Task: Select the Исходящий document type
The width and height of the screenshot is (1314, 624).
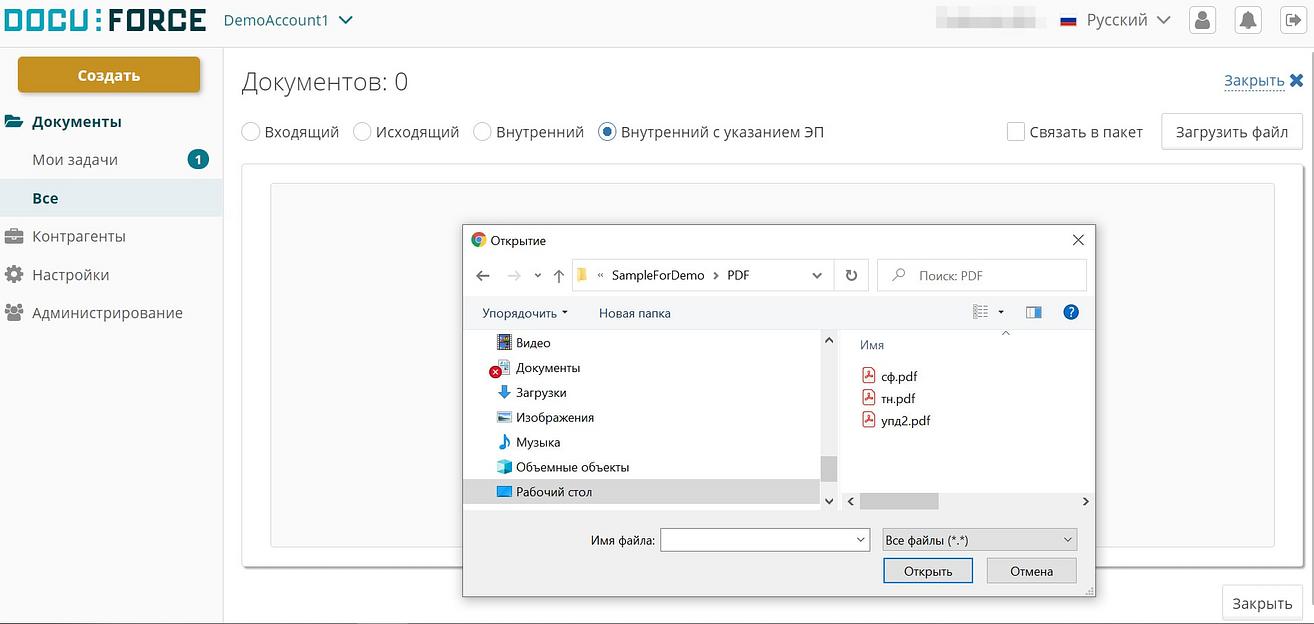Action: click(x=363, y=132)
